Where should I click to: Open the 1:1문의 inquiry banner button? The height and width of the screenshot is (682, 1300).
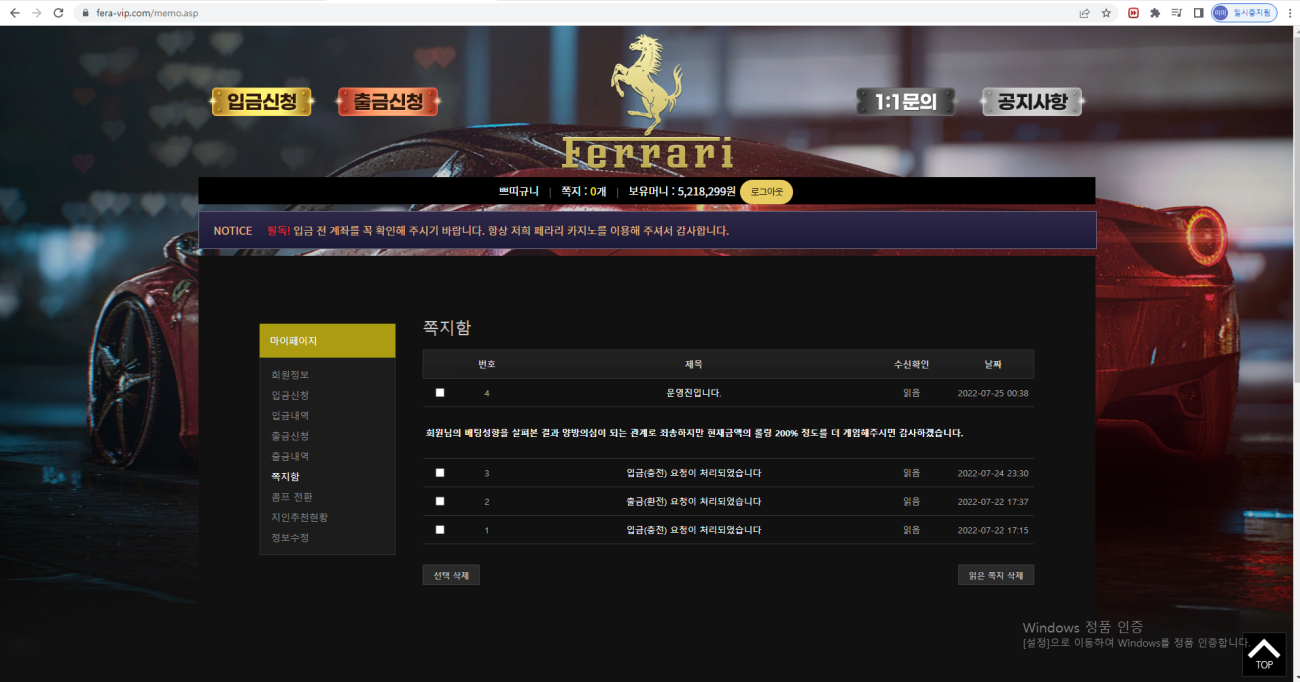pos(905,101)
